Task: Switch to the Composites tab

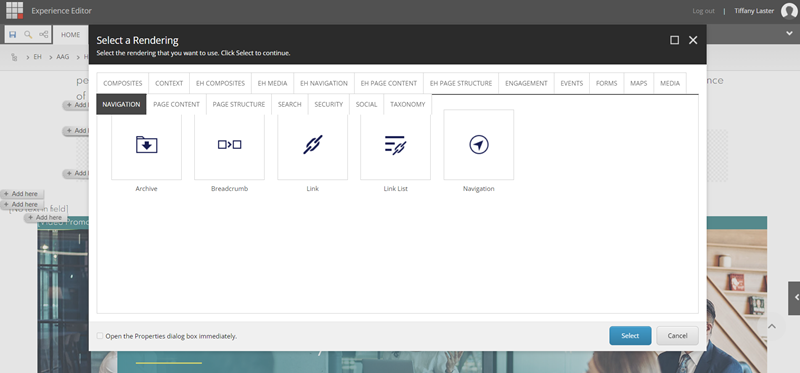Action: (x=122, y=83)
